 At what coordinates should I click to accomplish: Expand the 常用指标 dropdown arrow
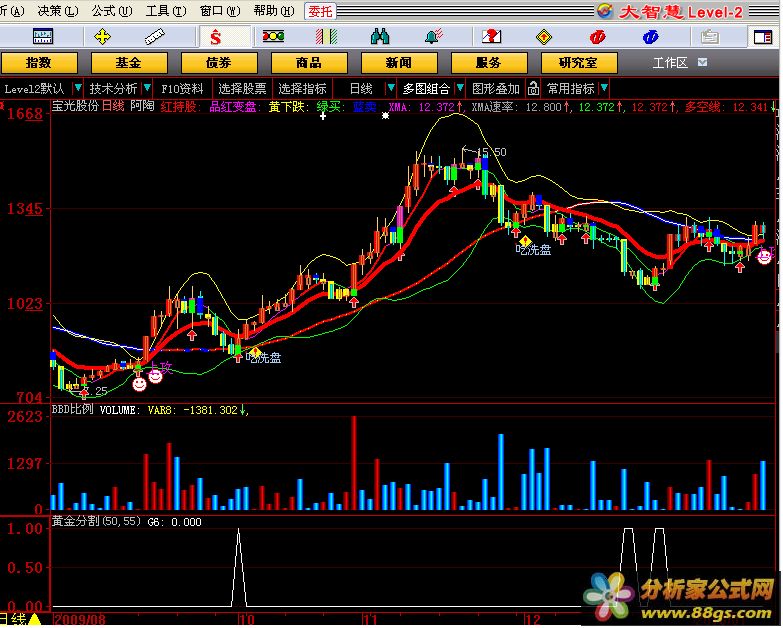(604, 88)
